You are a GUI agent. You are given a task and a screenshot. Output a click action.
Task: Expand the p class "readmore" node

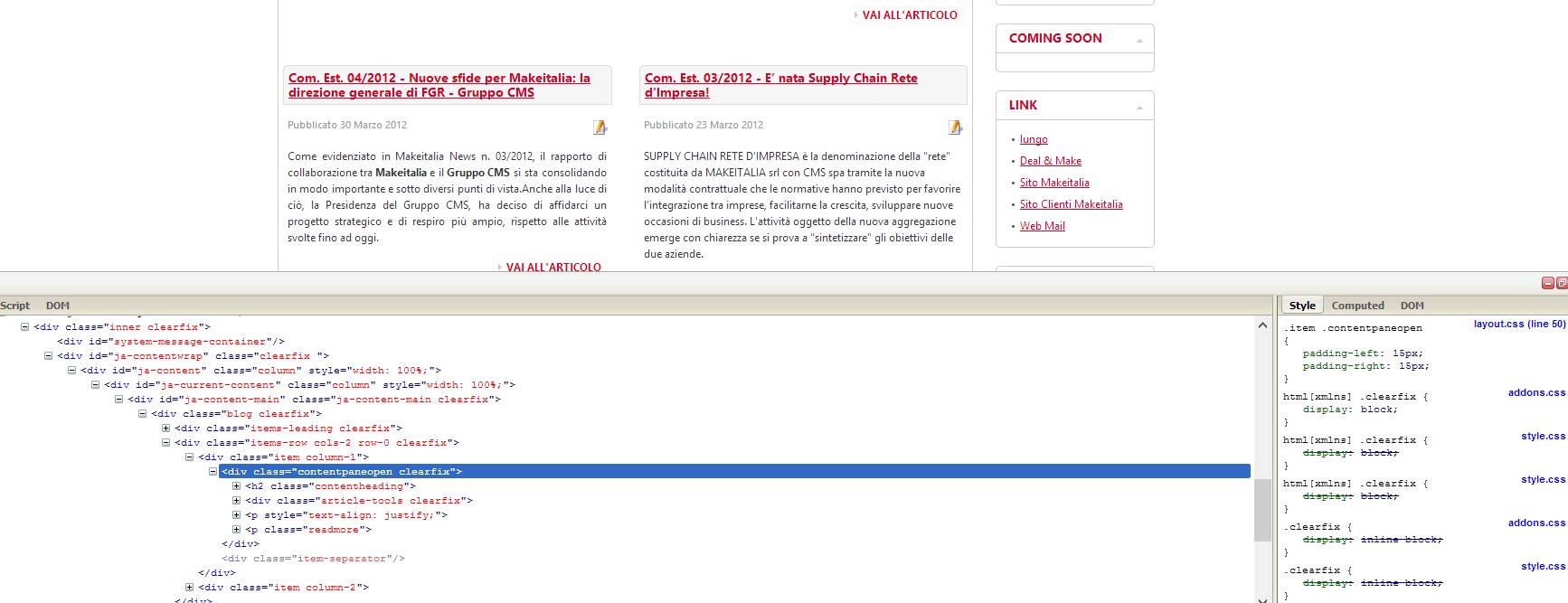point(236,530)
